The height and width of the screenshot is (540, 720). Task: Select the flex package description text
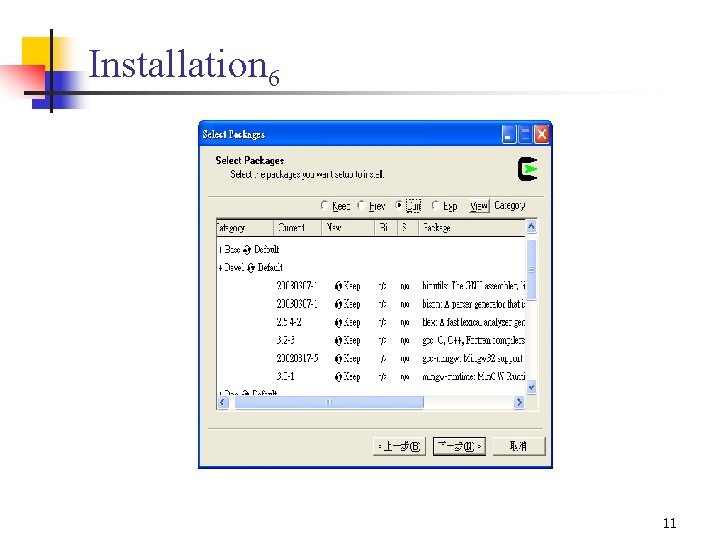[474, 322]
